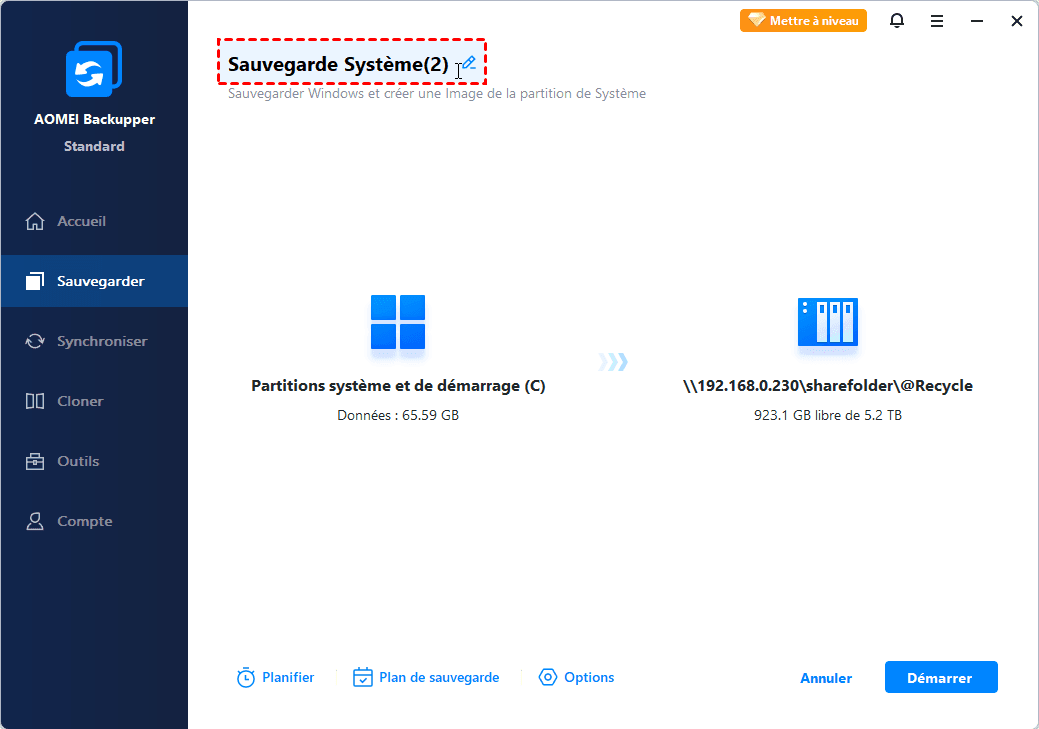
Task: Click Démarrer to start backup
Action: (x=941, y=677)
